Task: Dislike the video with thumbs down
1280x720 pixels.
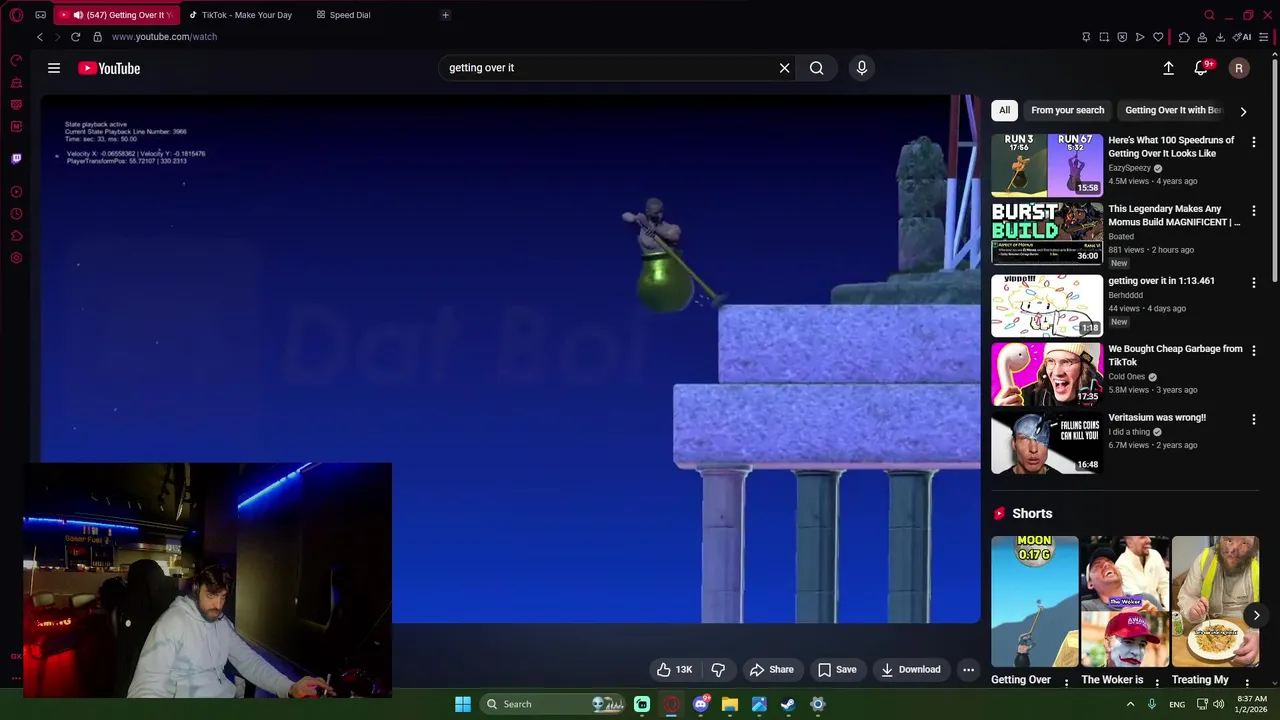Action: [x=718, y=670]
